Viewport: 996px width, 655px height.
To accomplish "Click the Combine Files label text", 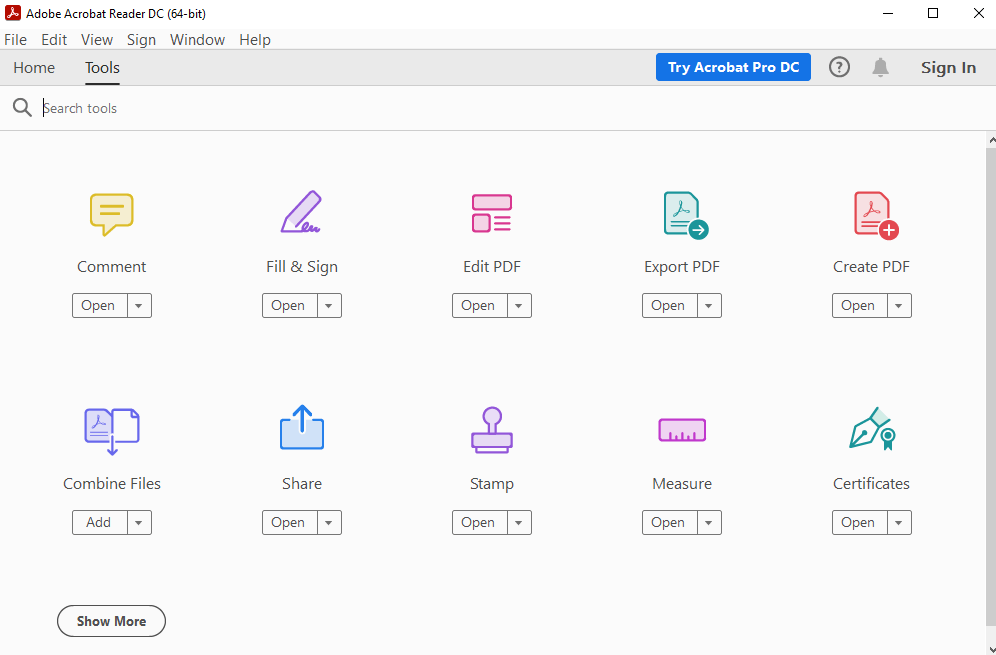I will pyautogui.click(x=112, y=483).
